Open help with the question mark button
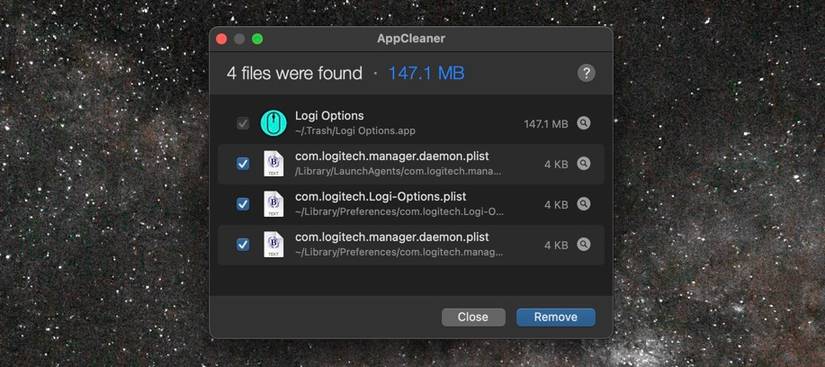 (586, 73)
